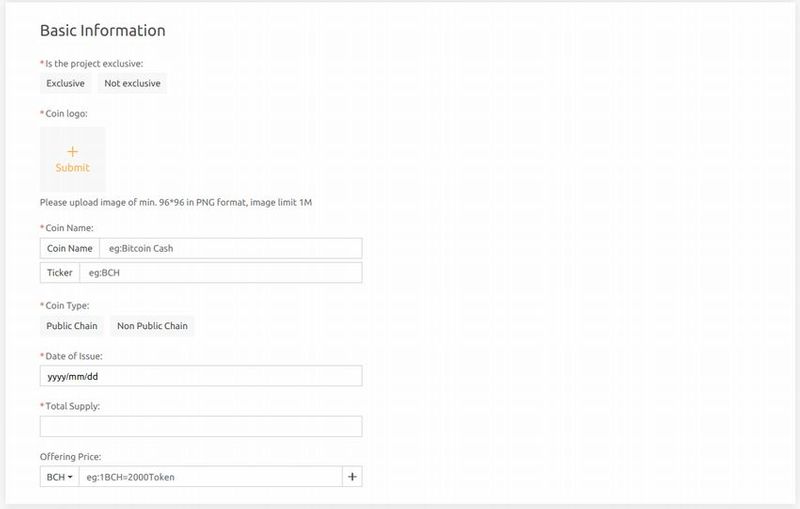Viewport: 800px width, 509px height.
Task: Click the empty Total Supply input box
Action: pyautogui.click(x=201, y=427)
